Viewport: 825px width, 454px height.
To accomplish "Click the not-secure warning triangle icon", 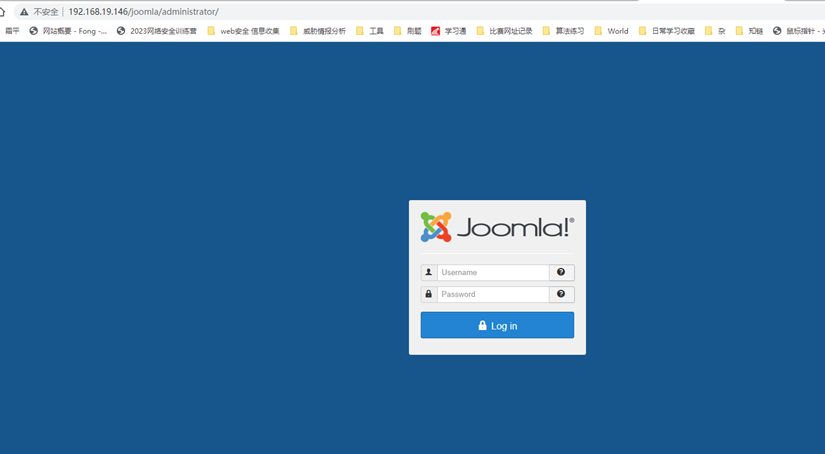I will coord(24,12).
